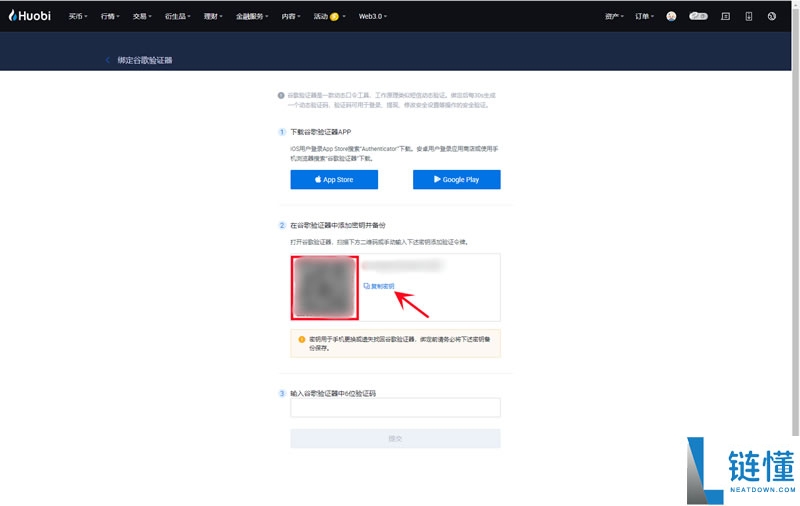Screen dimensions: 800x506
Task: Click the 复制密钥 copy key link
Action: (x=379, y=286)
